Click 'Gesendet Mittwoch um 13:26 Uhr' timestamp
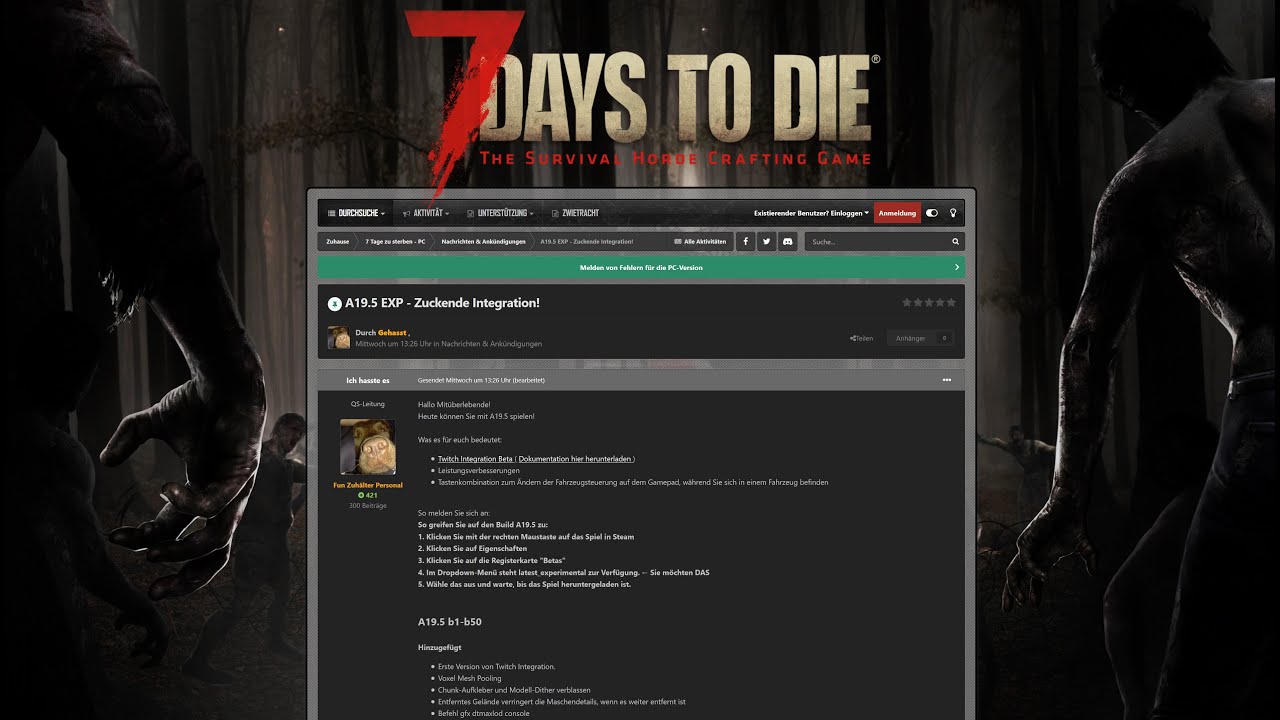The height and width of the screenshot is (720, 1280). pyautogui.click(x=465, y=380)
